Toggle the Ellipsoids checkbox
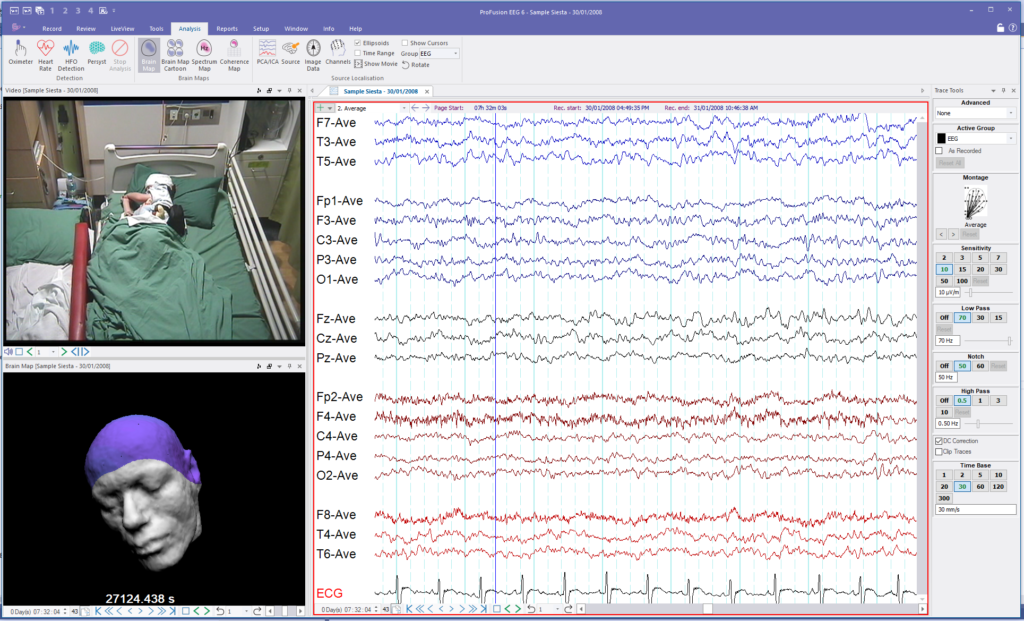Screen dimensions: 1024x621 357,43
